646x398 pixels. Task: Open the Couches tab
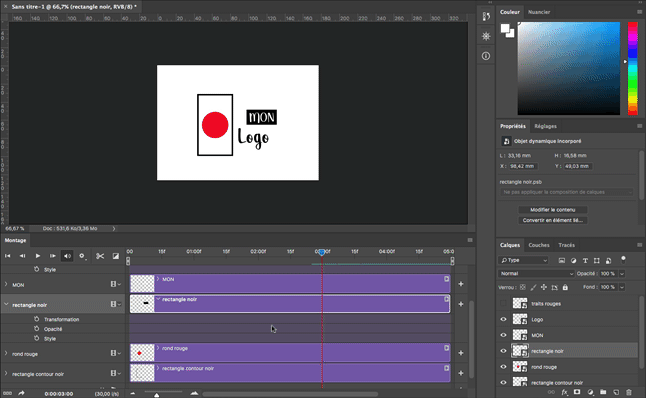coord(539,245)
